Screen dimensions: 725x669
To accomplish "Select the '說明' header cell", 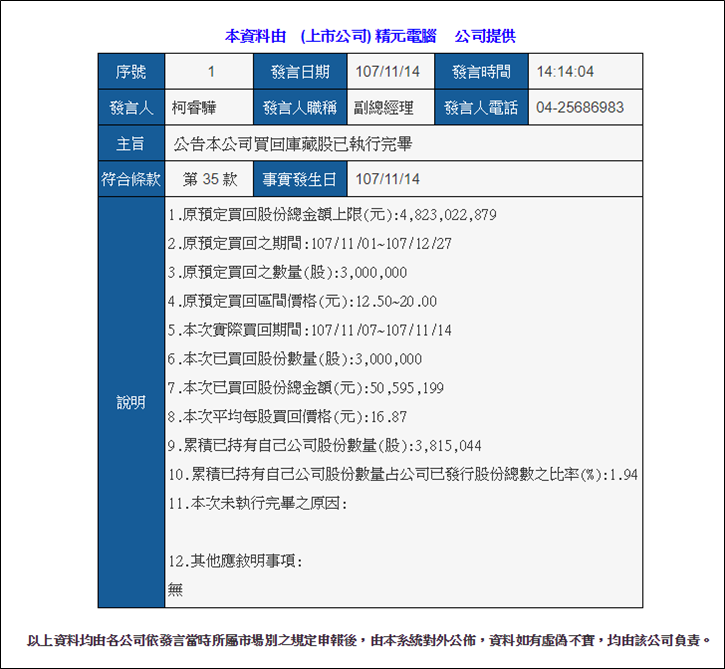I will tap(131, 402).
